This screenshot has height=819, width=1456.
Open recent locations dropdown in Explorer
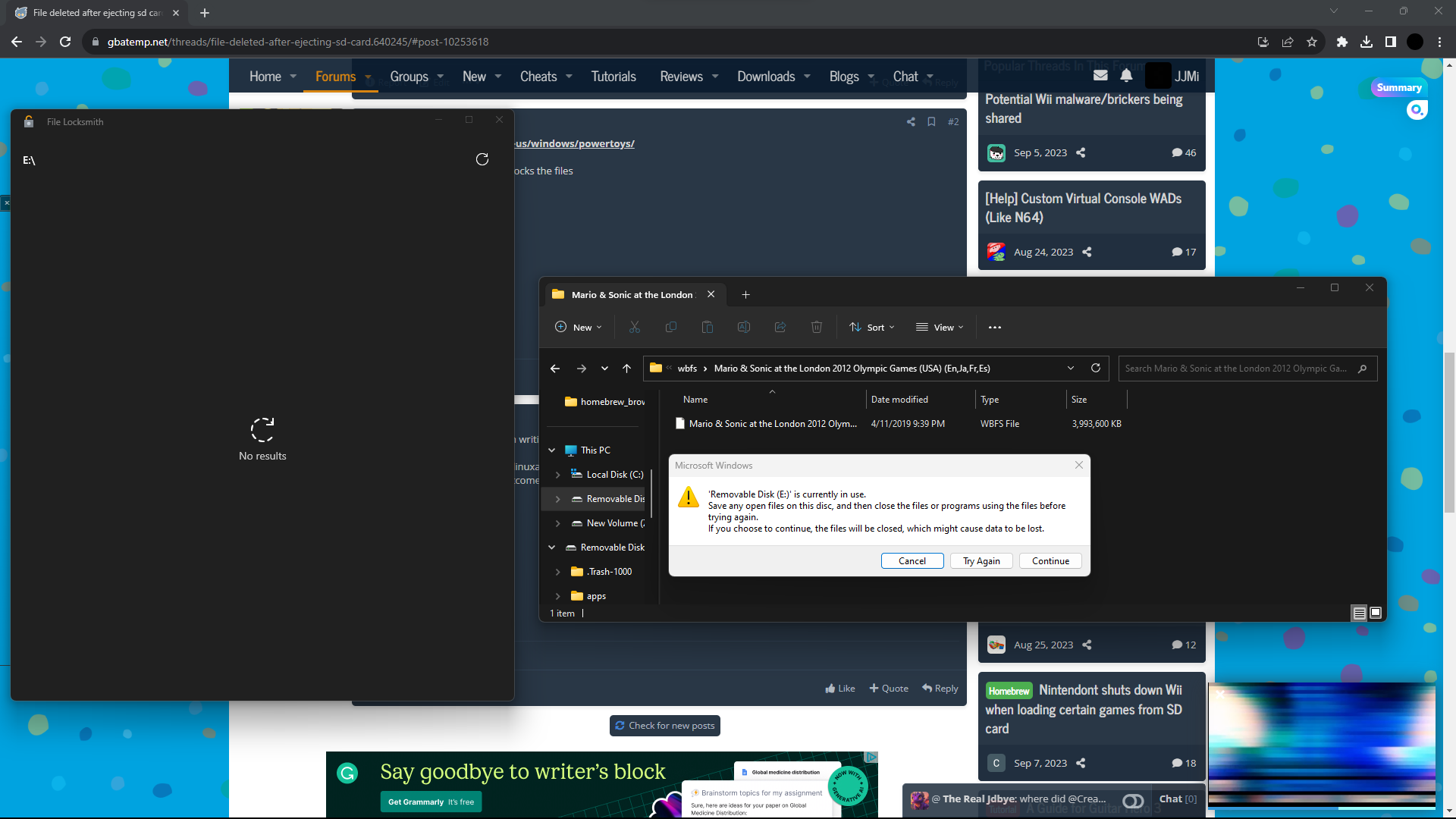tap(604, 369)
